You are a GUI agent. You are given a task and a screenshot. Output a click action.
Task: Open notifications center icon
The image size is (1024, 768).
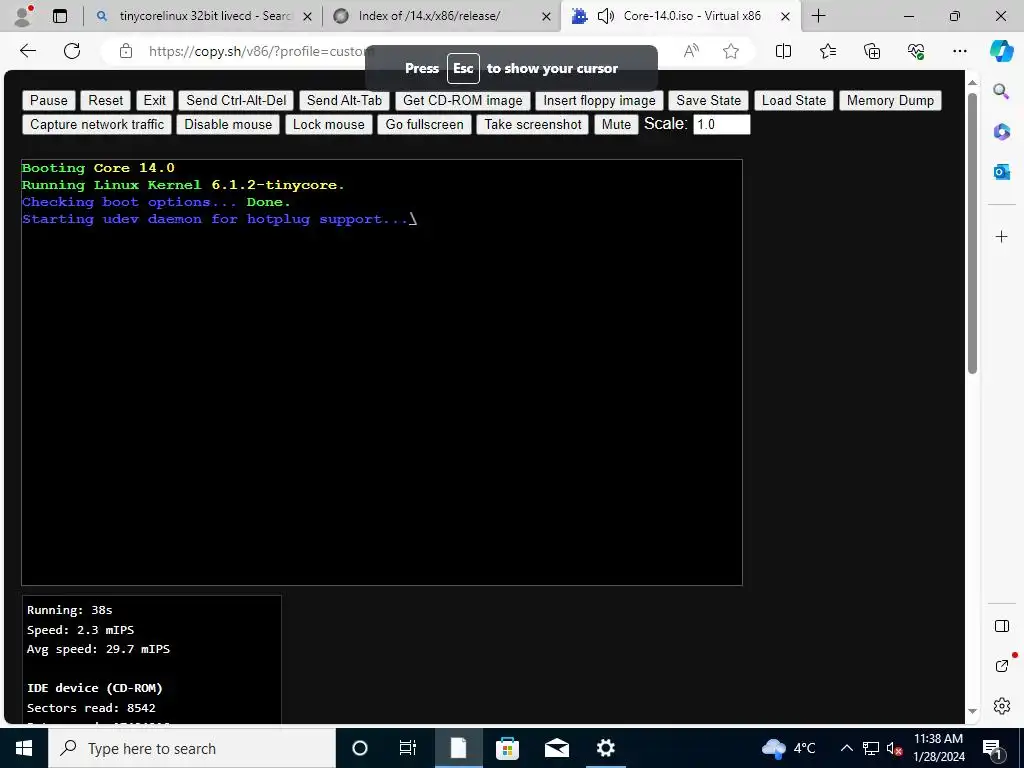click(x=991, y=748)
